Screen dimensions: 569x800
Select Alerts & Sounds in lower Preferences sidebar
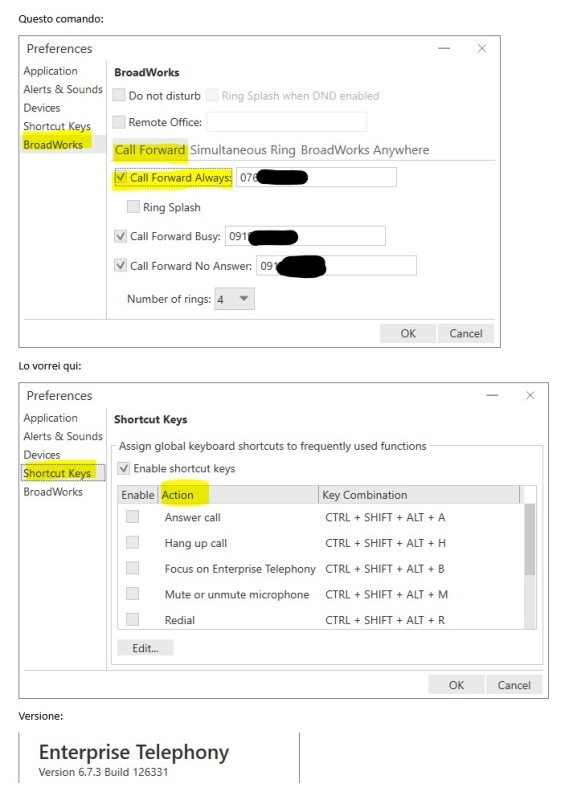point(63,436)
